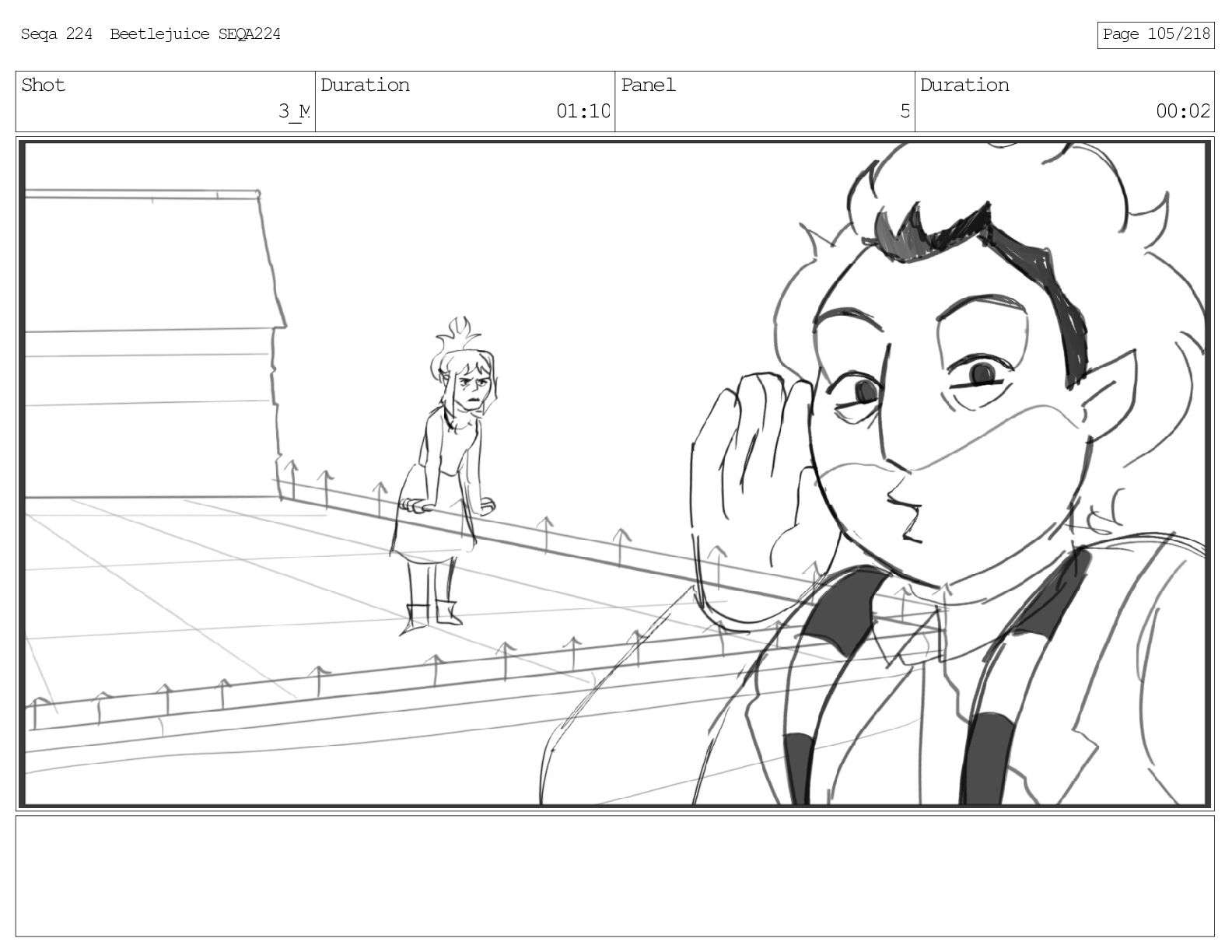Click the 'Duration' label beside the Shot field
This screenshot has height=952, width=1232.
click(365, 85)
